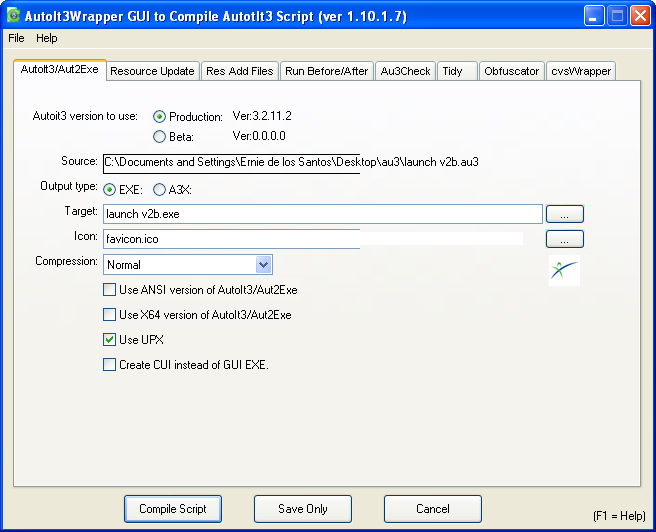The width and height of the screenshot is (656, 532).
Task: Uncheck the Use UPX checkbox
Action: point(109,339)
